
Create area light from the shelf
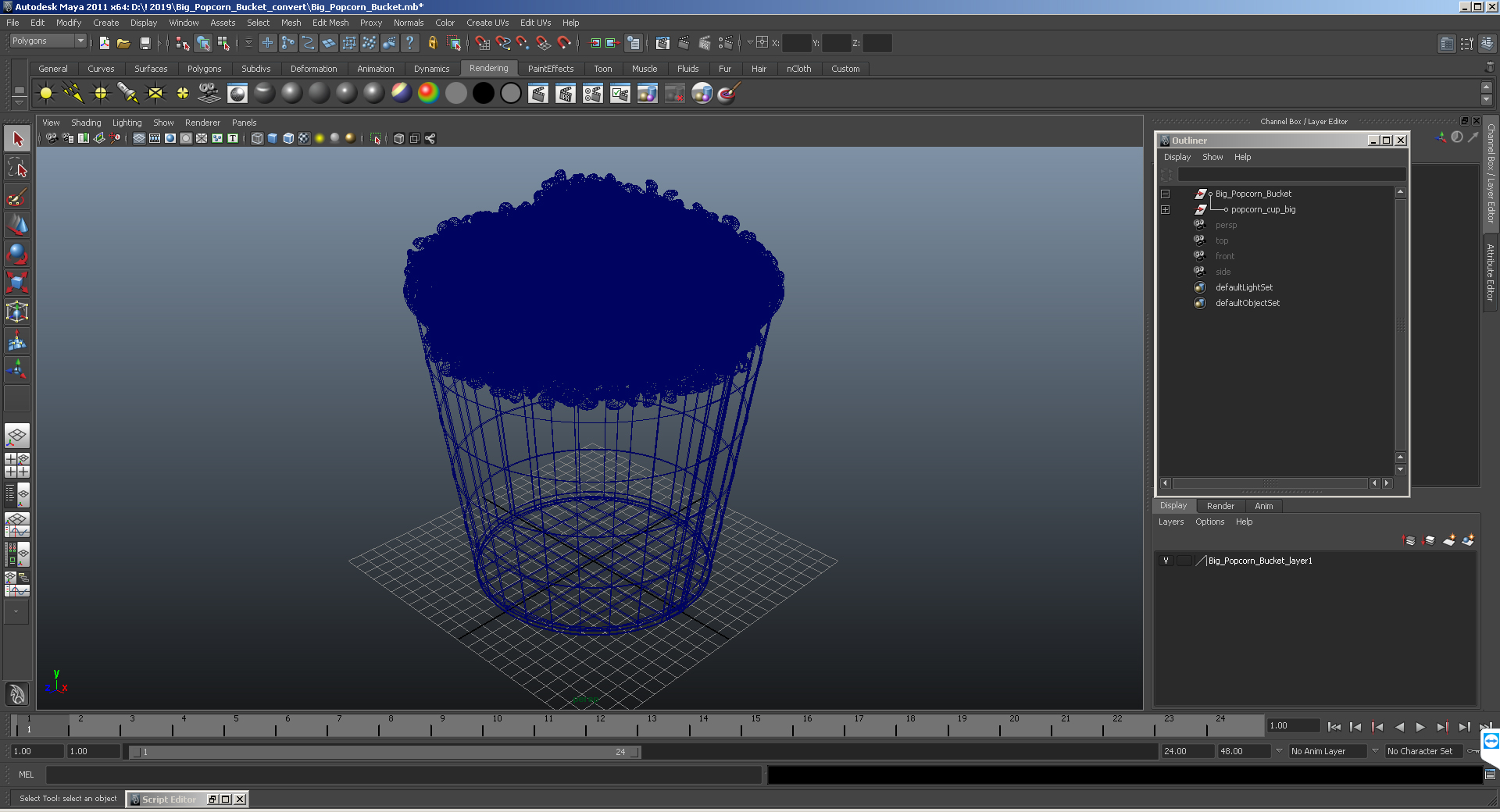point(155,94)
